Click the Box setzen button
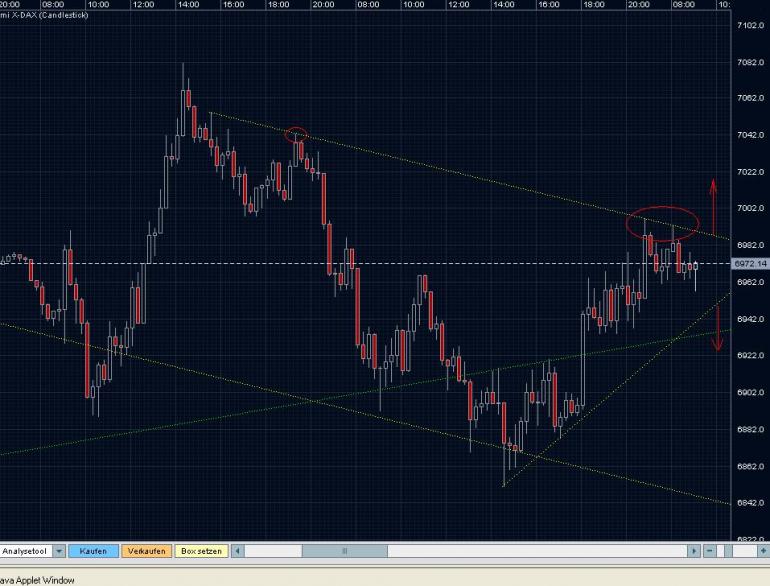This screenshot has width=770, height=586. pyautogui.click(x=201, y=551)
